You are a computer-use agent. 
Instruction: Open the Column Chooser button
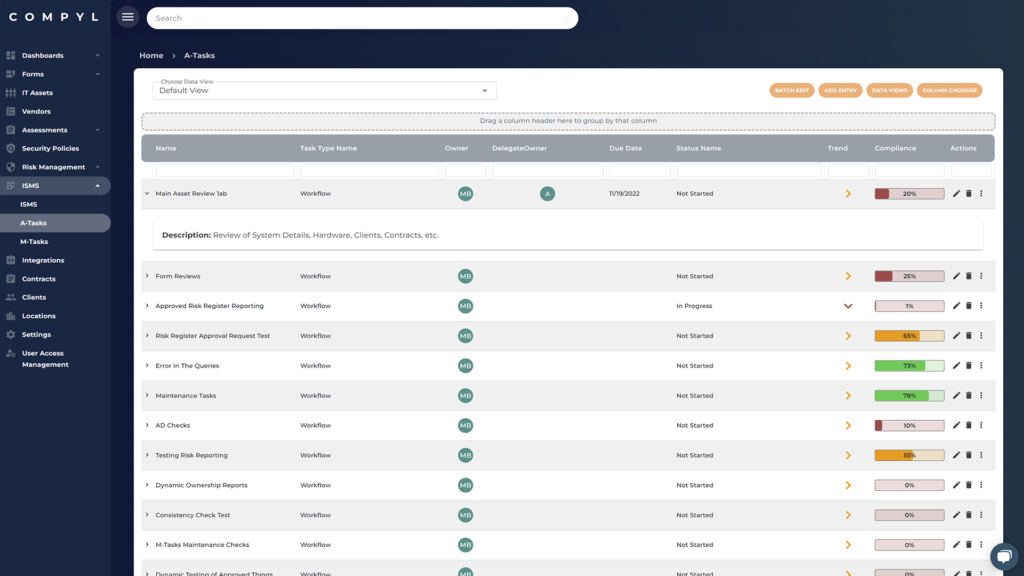(949, 90)
